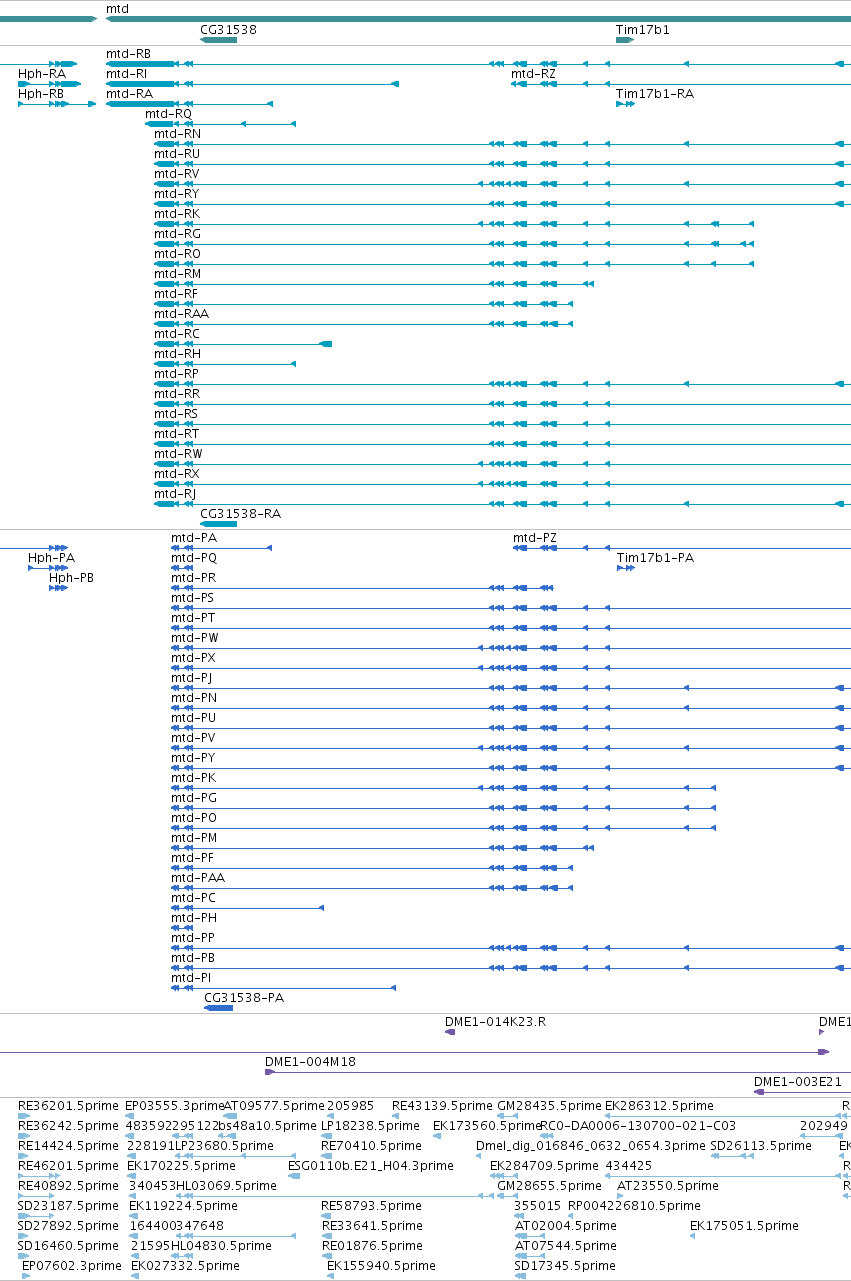Click the Tim17b1 gene label
Screen dimensions: 851x1281
tap(643, 30)
